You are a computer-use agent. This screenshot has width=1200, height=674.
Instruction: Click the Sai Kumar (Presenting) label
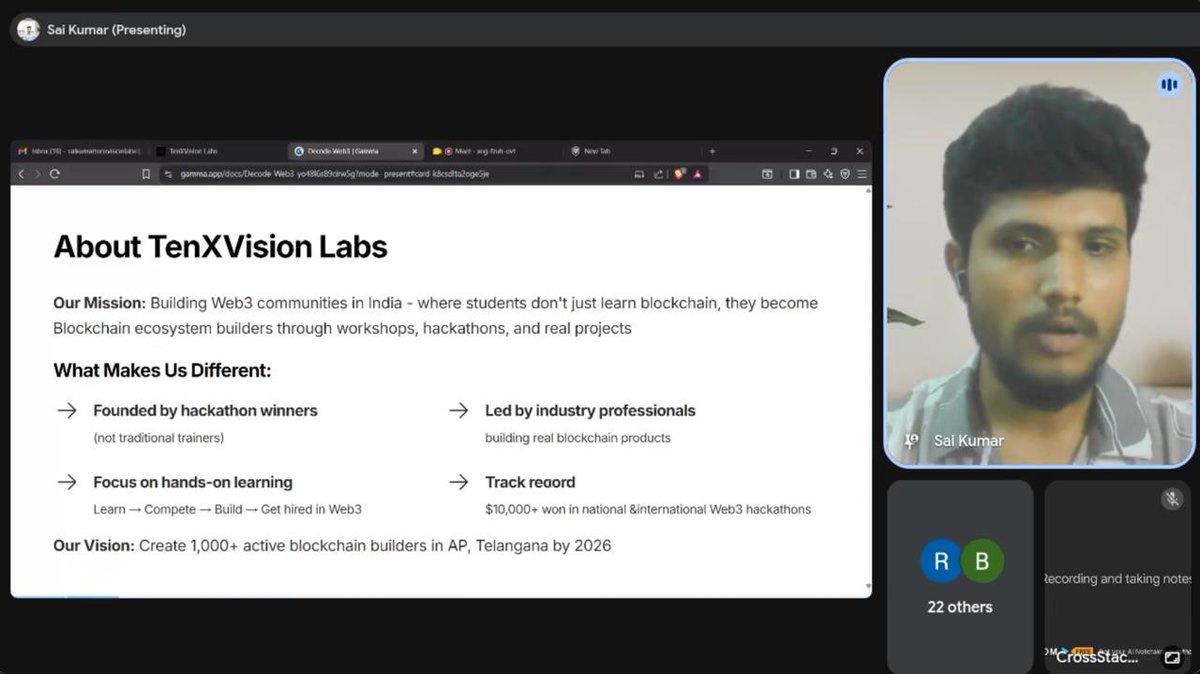[116, 30]
